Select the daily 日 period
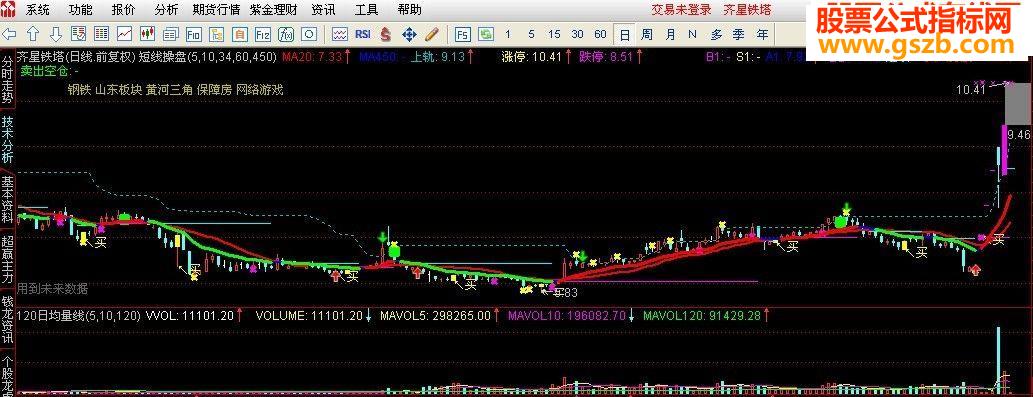 pos(624,34)
